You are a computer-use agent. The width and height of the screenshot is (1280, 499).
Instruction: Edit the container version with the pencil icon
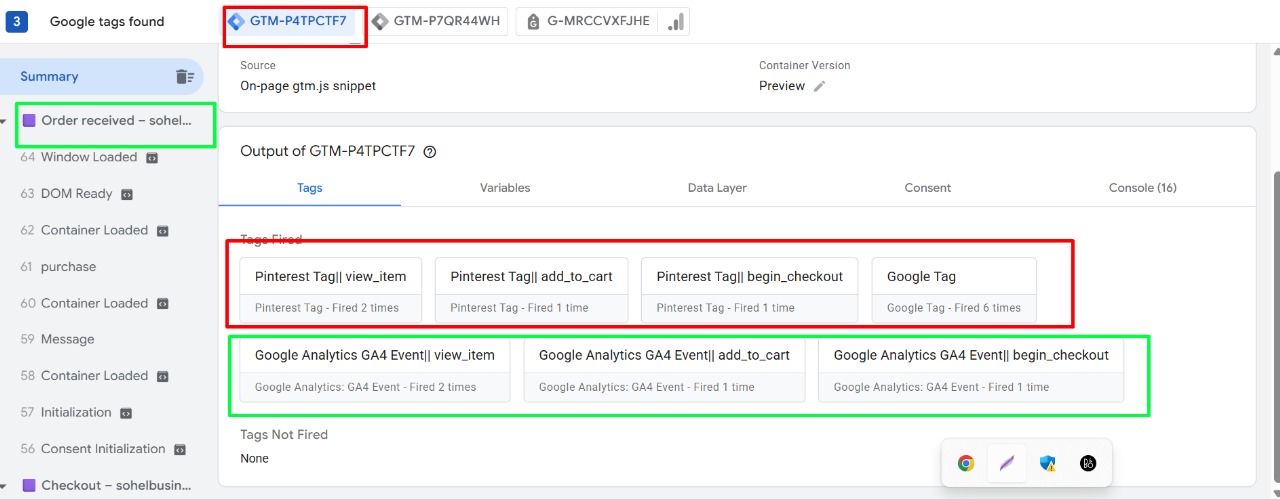point(820,86)
